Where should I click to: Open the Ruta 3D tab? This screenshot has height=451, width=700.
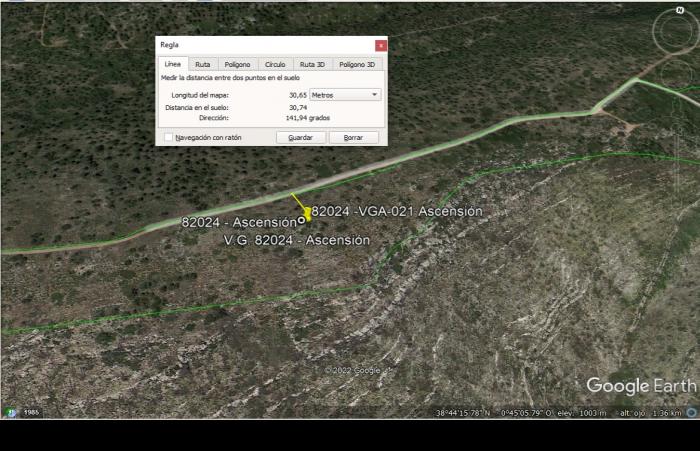coord(312,64)
